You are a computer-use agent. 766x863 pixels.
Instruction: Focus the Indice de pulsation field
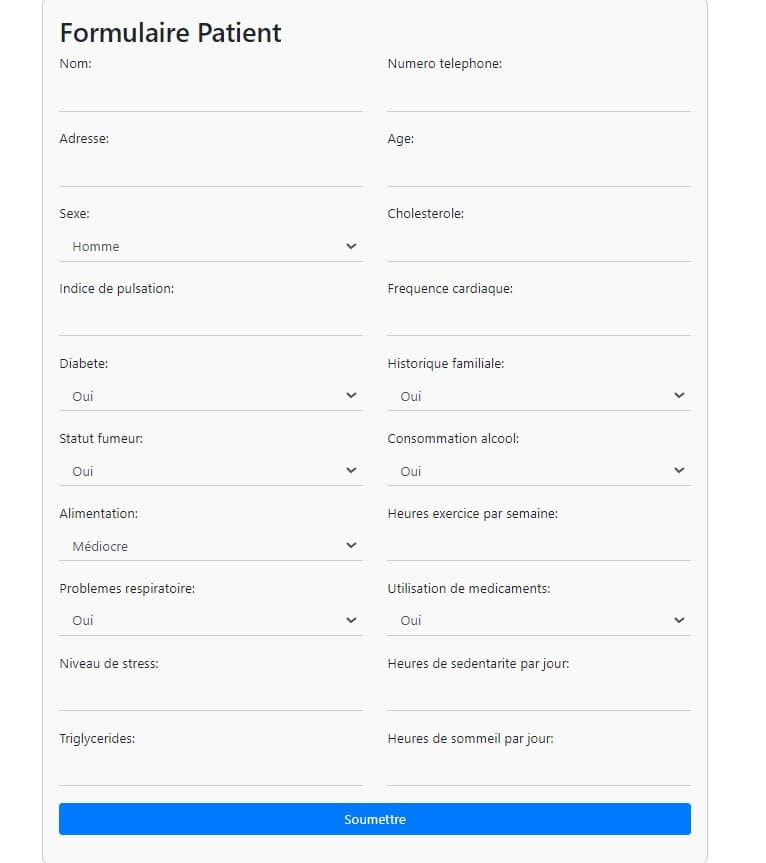click(x=210, y=320)
